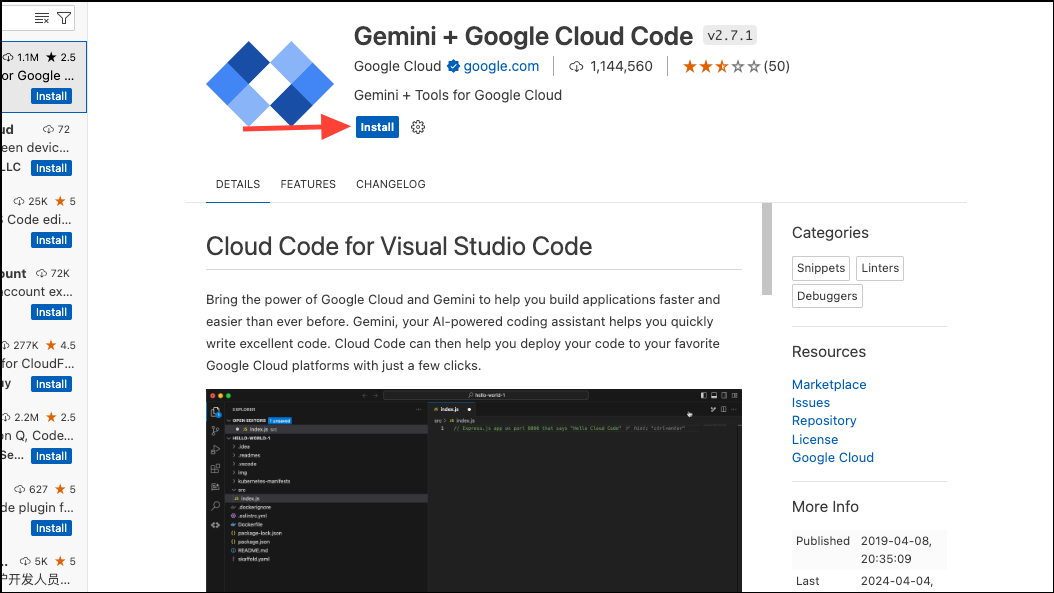The image size is (1054, 593).
Task: Open the Google Cloud resource link
Action: [832, 457]
